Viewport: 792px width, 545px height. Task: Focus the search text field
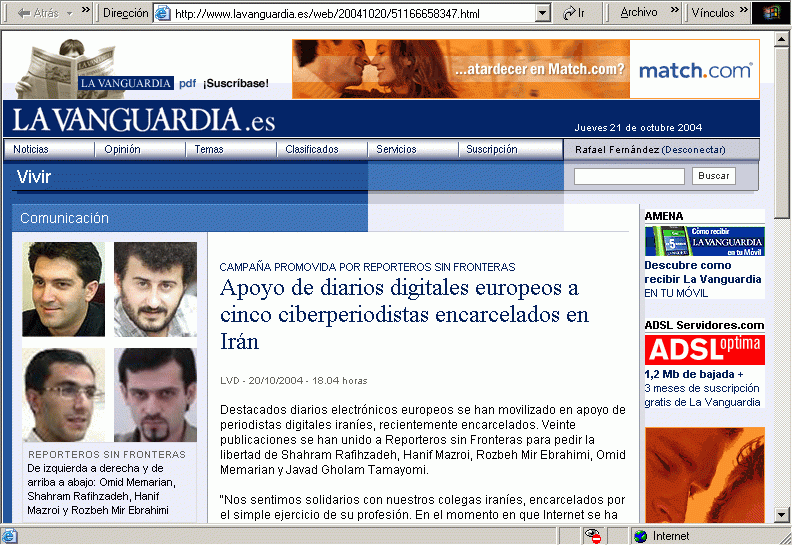click(x=629, y=176)
